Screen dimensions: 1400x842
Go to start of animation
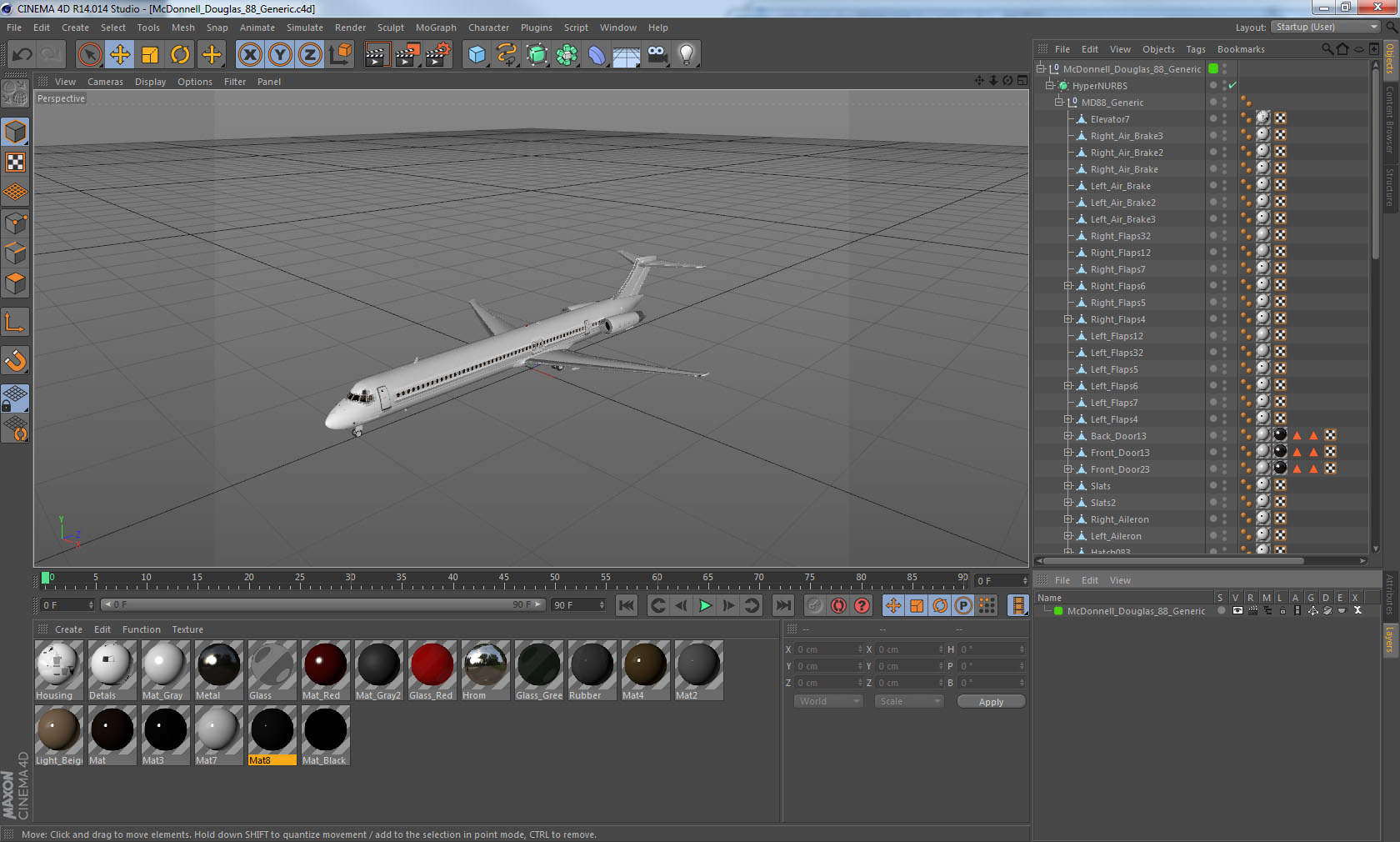[x=627, y=605]
